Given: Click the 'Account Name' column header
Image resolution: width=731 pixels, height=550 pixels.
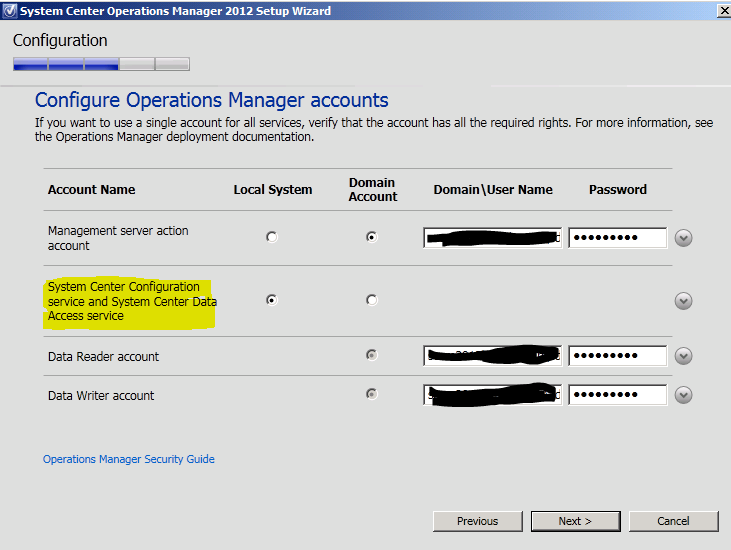Looking at the screenshot, I should 91,190.
